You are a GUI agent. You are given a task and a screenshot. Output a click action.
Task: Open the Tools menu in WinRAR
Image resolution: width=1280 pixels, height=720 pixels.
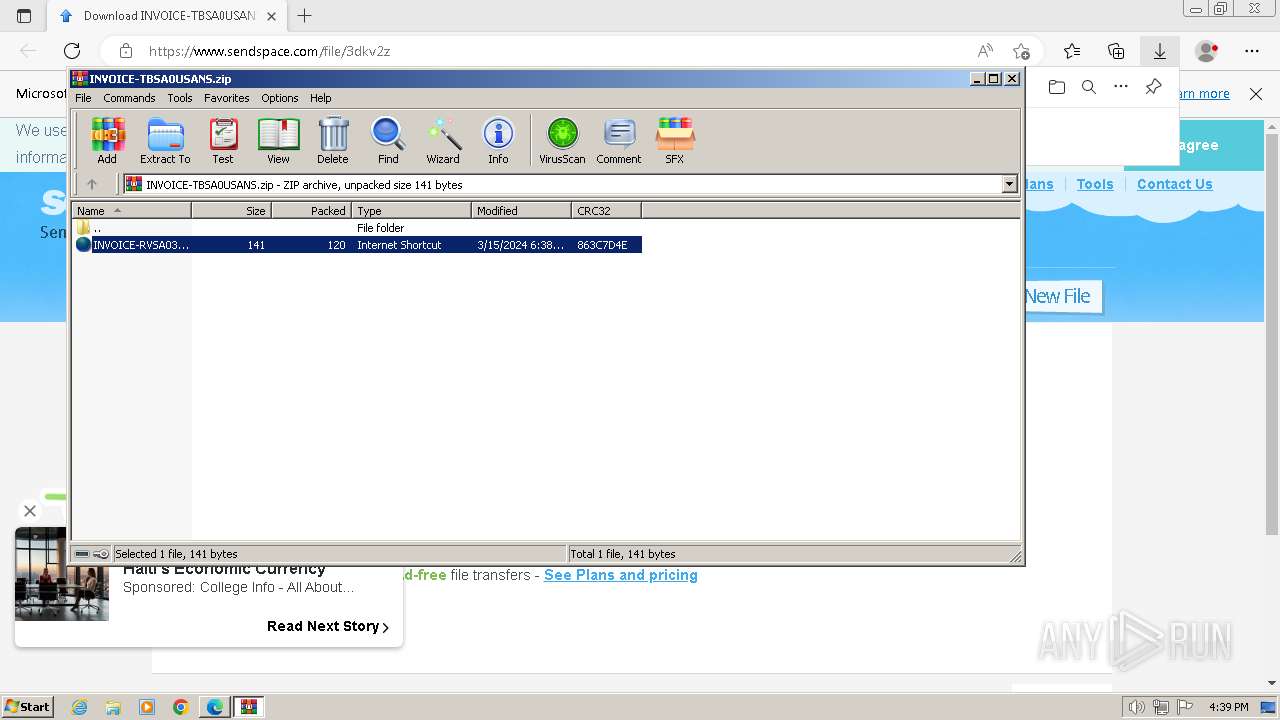[x=180, y=98]
